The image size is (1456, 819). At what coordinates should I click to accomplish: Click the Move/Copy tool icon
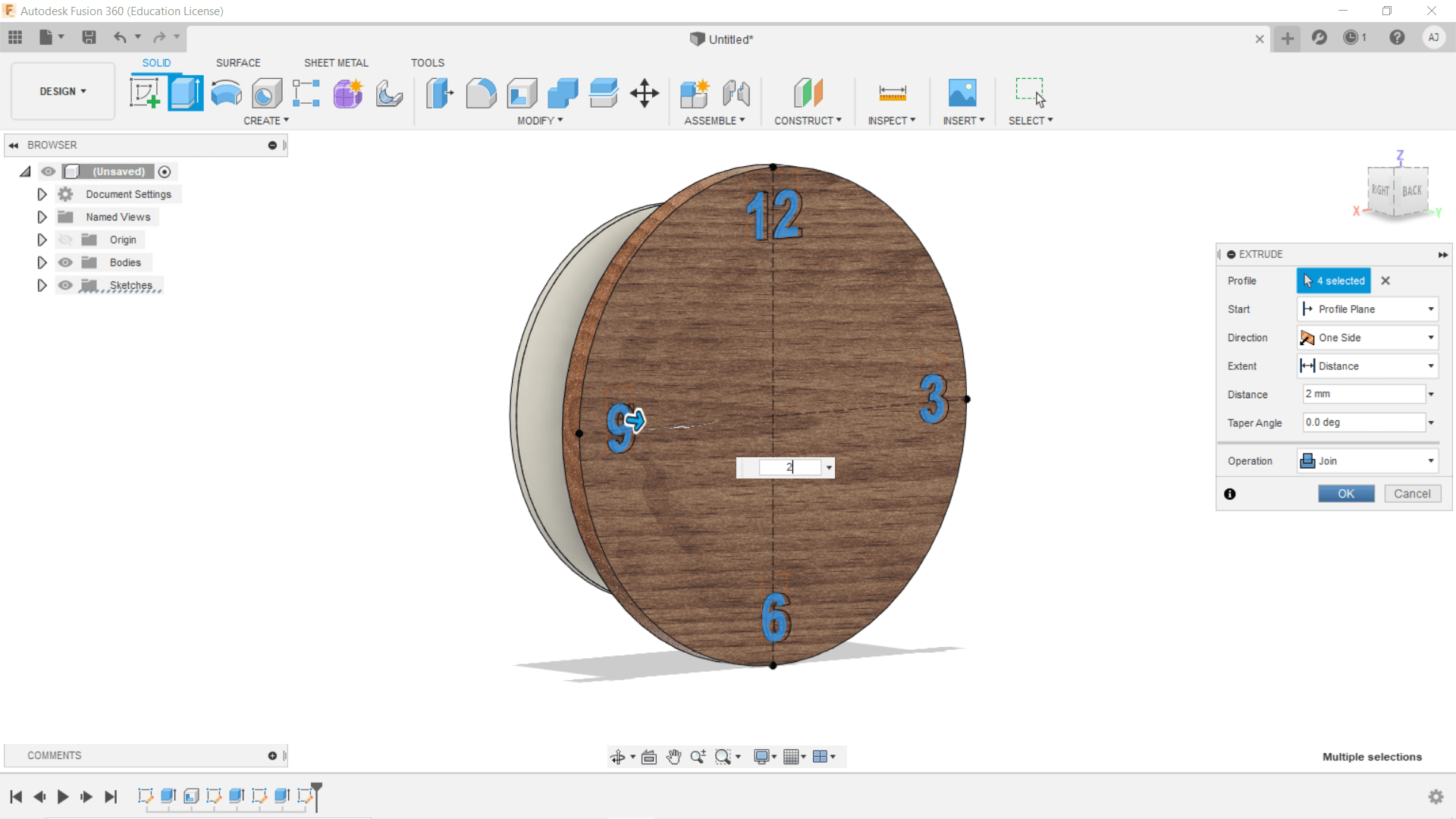[x=644, y=94]
